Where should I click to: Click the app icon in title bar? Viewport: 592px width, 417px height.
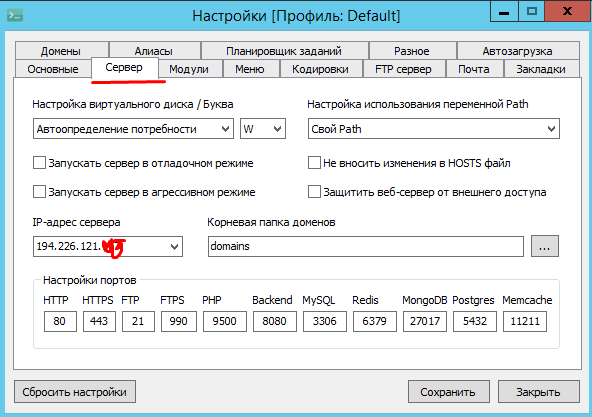(x=15, y=15)
